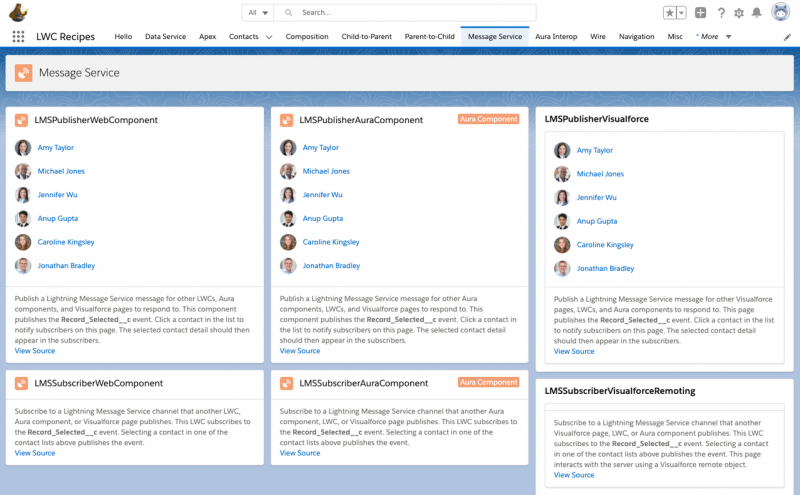Open the setup gear icon
The image size is (800, 495).
coord(739,13)
